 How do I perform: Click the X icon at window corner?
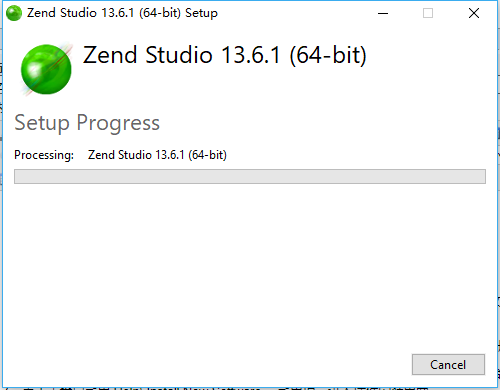point(474,13)
